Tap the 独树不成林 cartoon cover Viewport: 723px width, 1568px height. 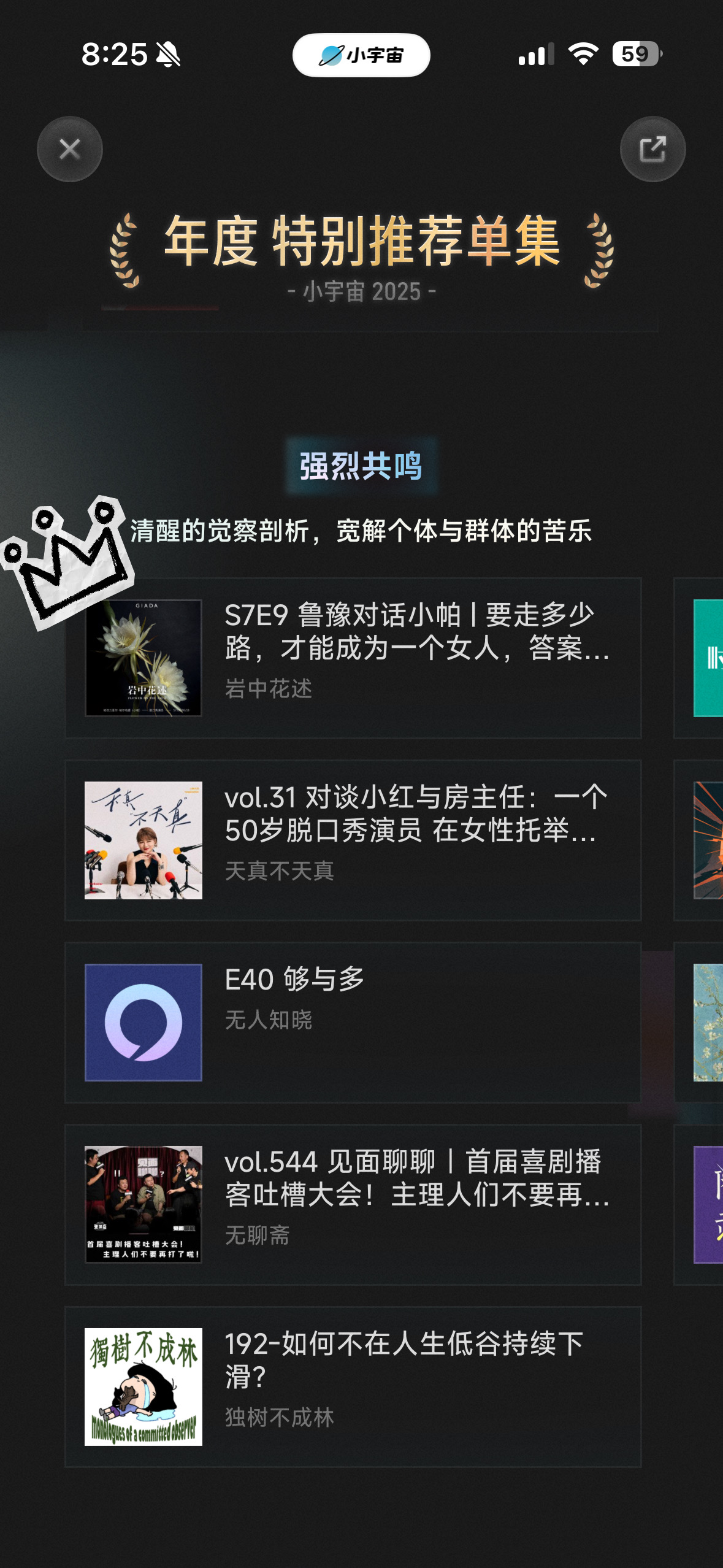(143, 1387)
